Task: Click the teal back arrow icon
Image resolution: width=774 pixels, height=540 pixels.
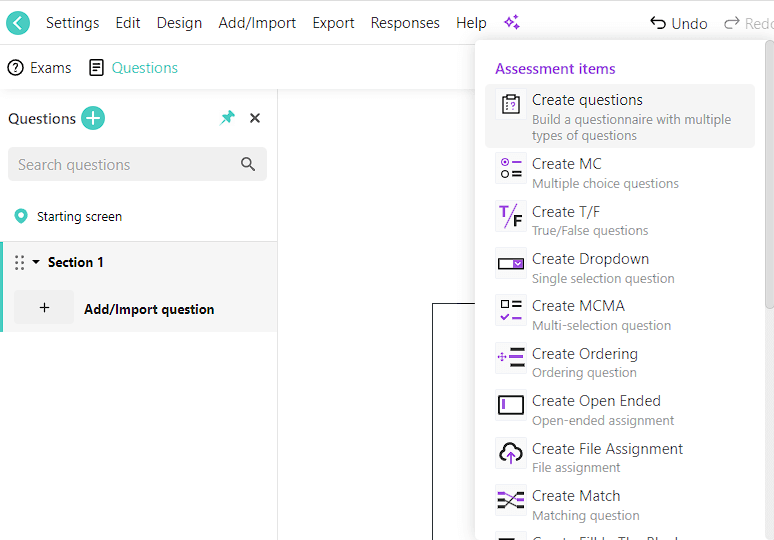Action: point(18,23)
